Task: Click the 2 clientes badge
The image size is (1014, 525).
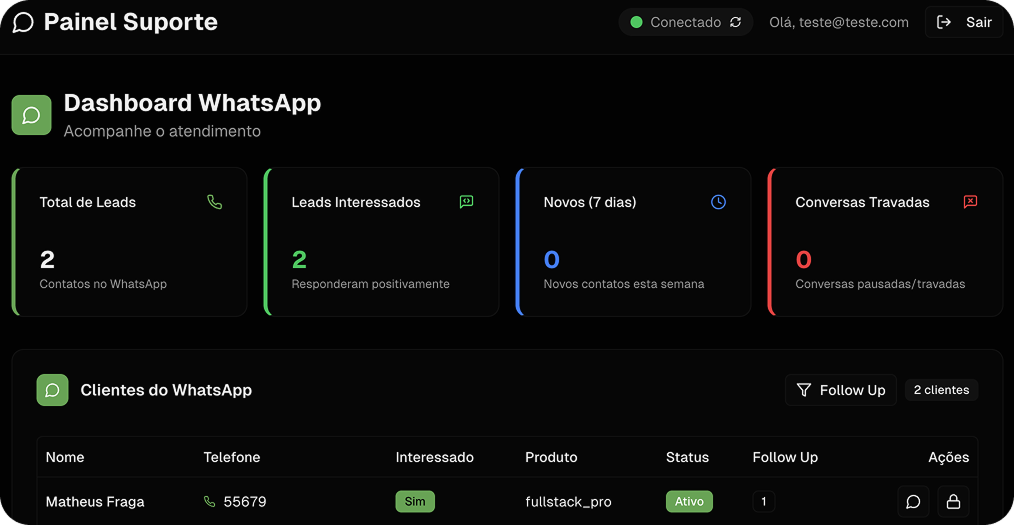Action: pos(941,390)
